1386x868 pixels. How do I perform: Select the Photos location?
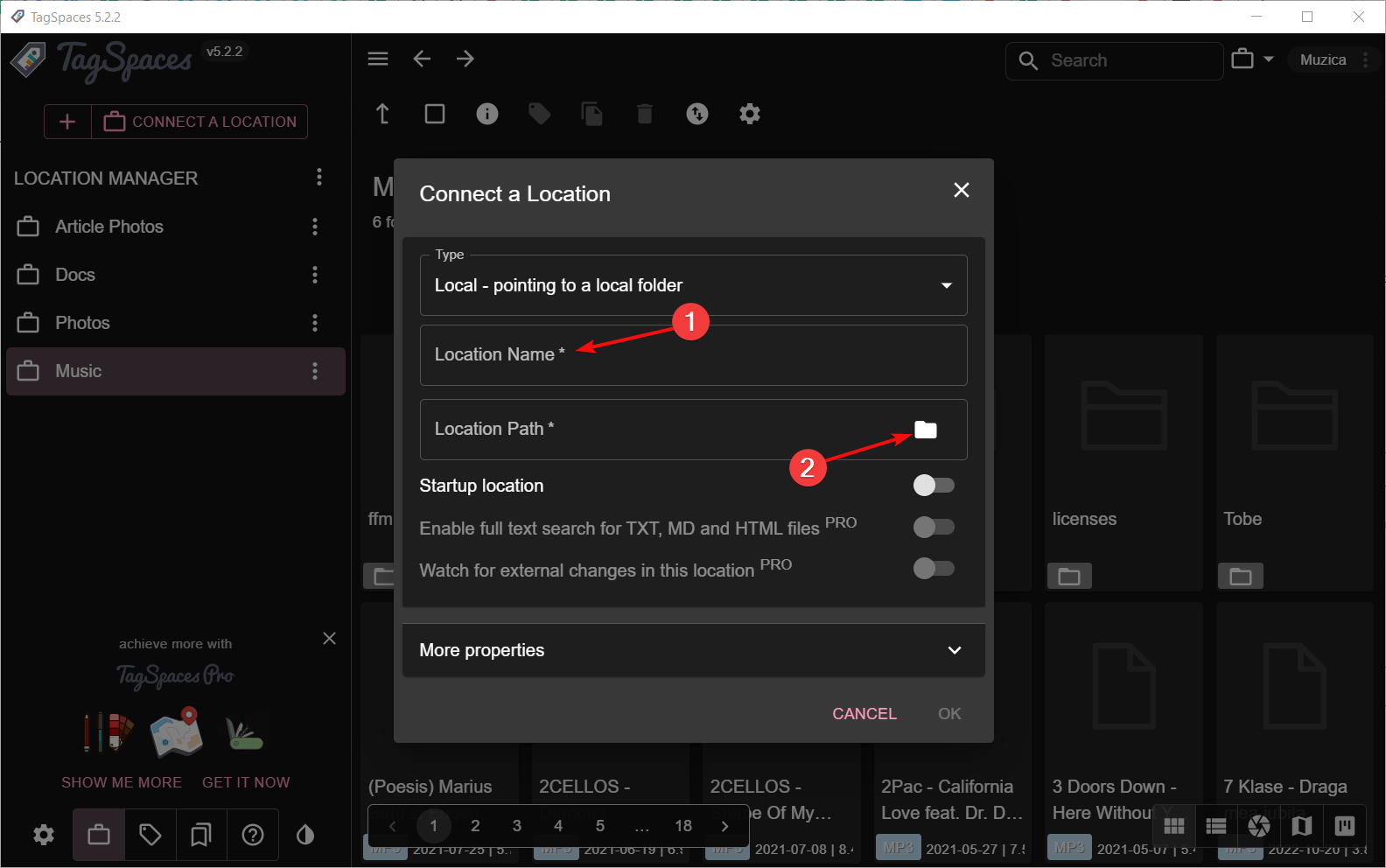pyautogui.click(x=175, y=323)
